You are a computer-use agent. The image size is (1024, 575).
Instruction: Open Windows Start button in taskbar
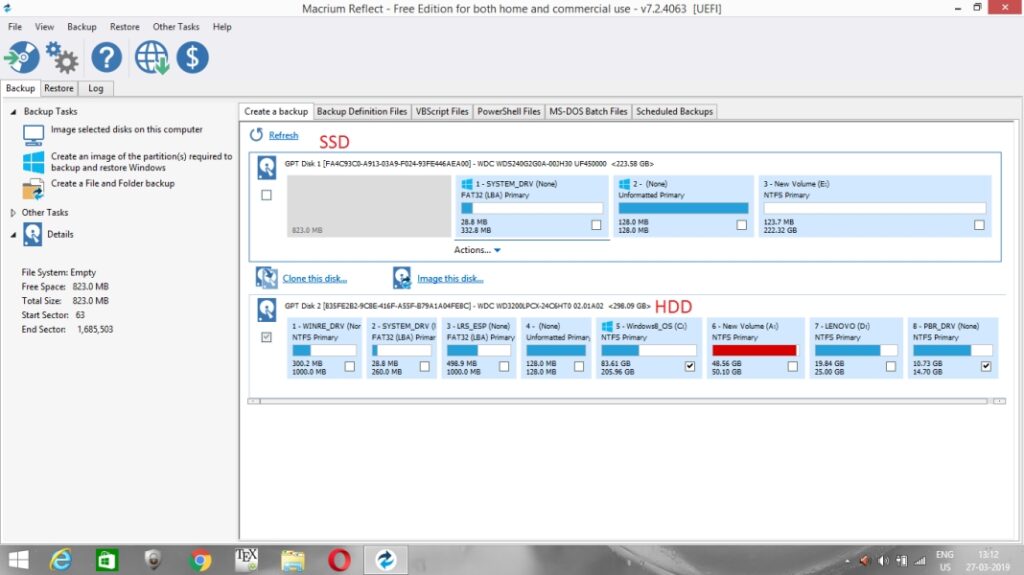point(18,560)
